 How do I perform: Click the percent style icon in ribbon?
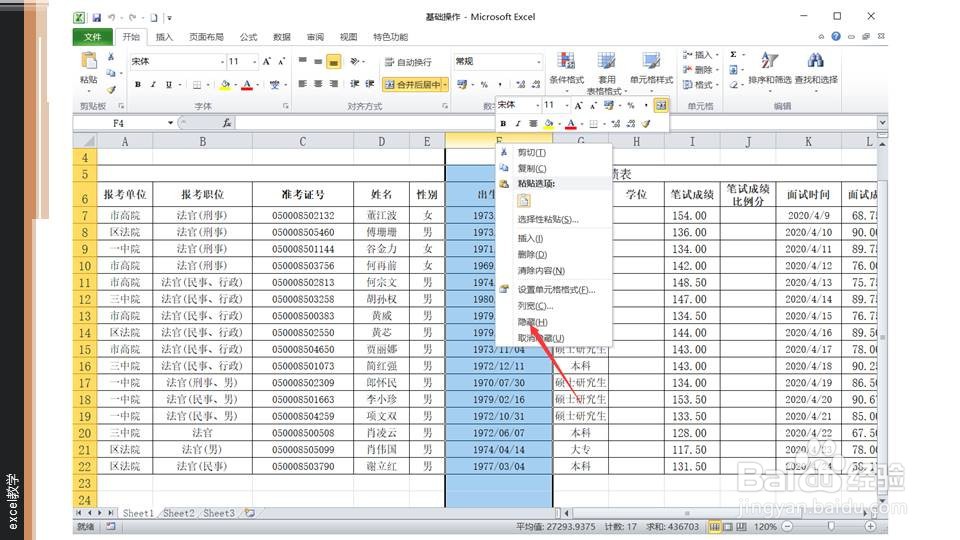click(x=484, y=84)
